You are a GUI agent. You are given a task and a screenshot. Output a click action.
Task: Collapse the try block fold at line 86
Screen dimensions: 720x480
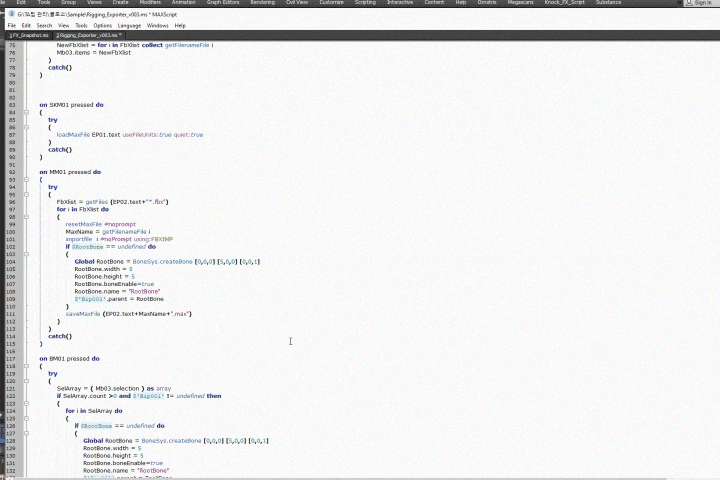26,127
